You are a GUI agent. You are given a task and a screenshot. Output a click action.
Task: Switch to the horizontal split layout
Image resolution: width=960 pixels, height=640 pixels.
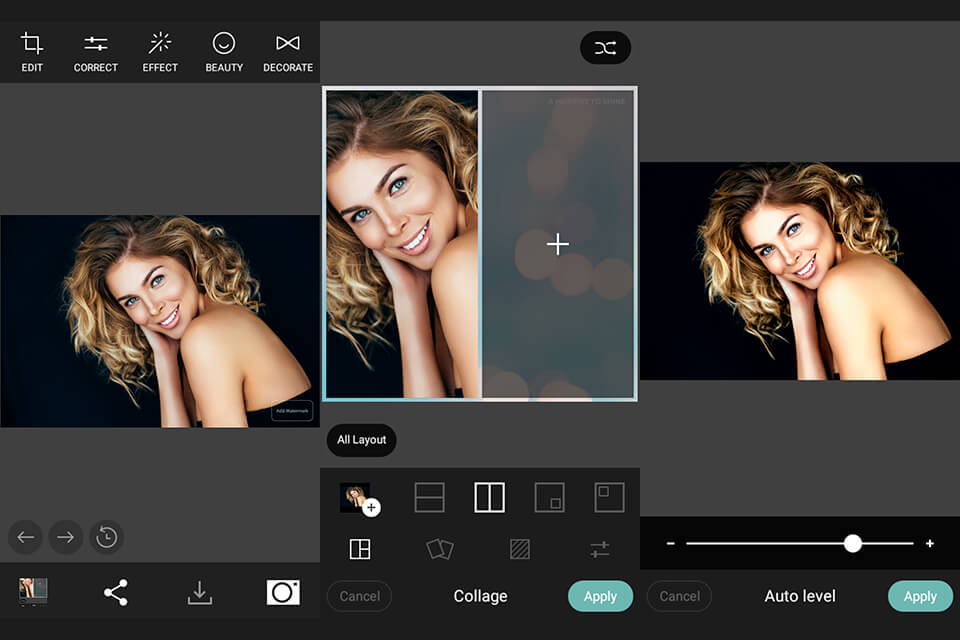[429, 496]
